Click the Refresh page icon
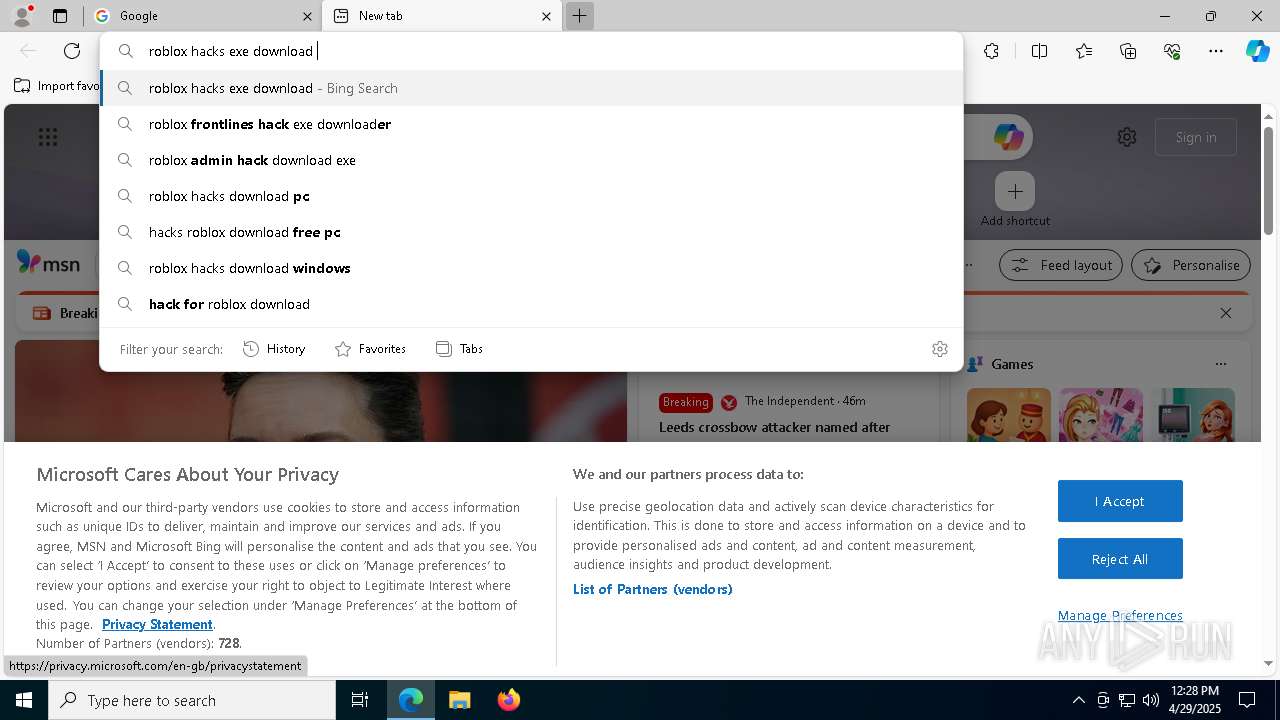The image size is (1280, 720). pos(72,51)
